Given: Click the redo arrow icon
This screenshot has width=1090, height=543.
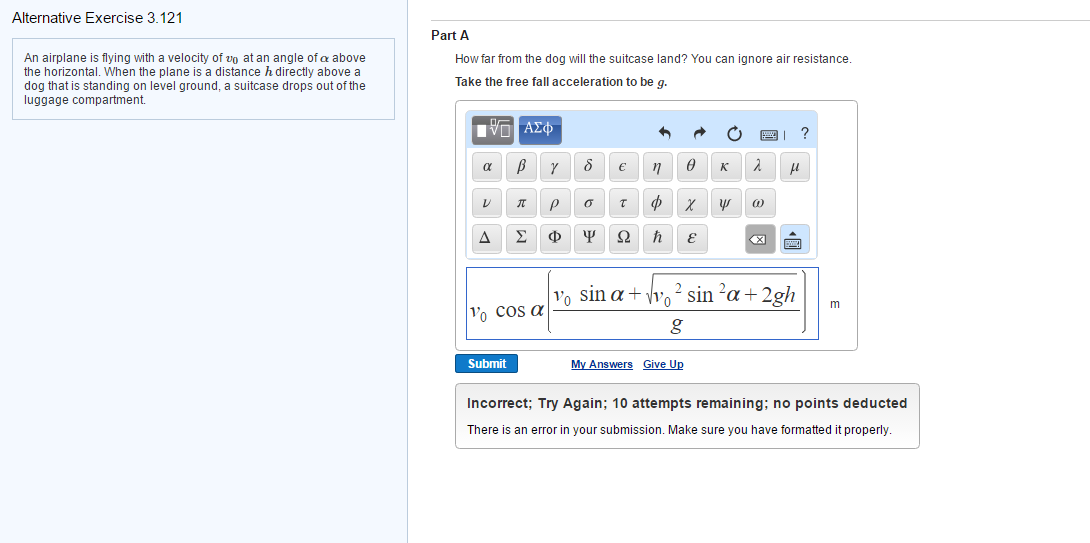Looking at the screenshot, I should pyautogui.click(x=700, y=132).
